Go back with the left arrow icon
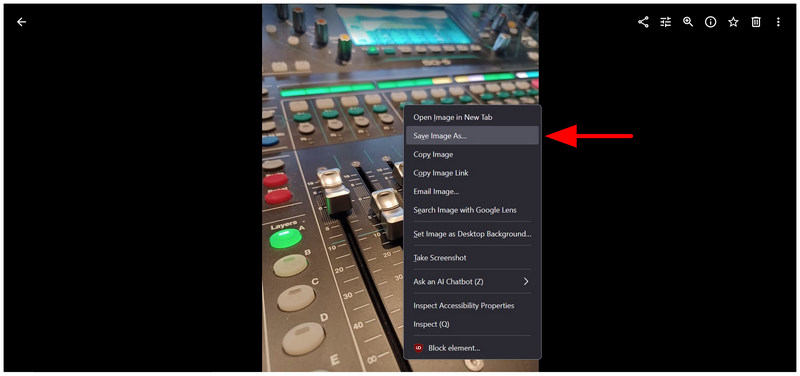The image size is (800, 376). point(21,22)
